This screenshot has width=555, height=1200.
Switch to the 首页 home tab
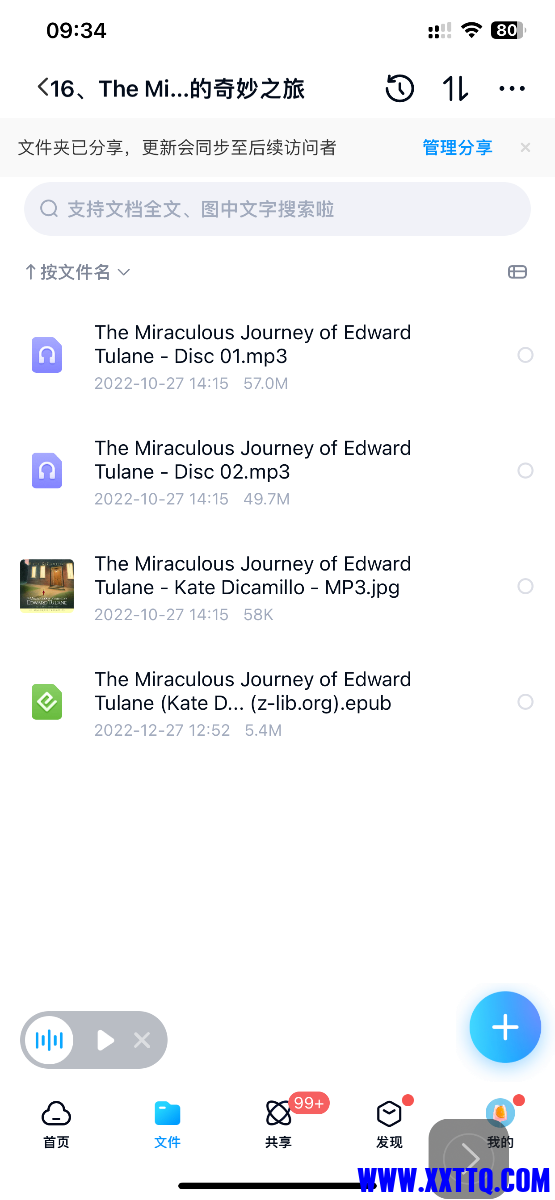56,1124
